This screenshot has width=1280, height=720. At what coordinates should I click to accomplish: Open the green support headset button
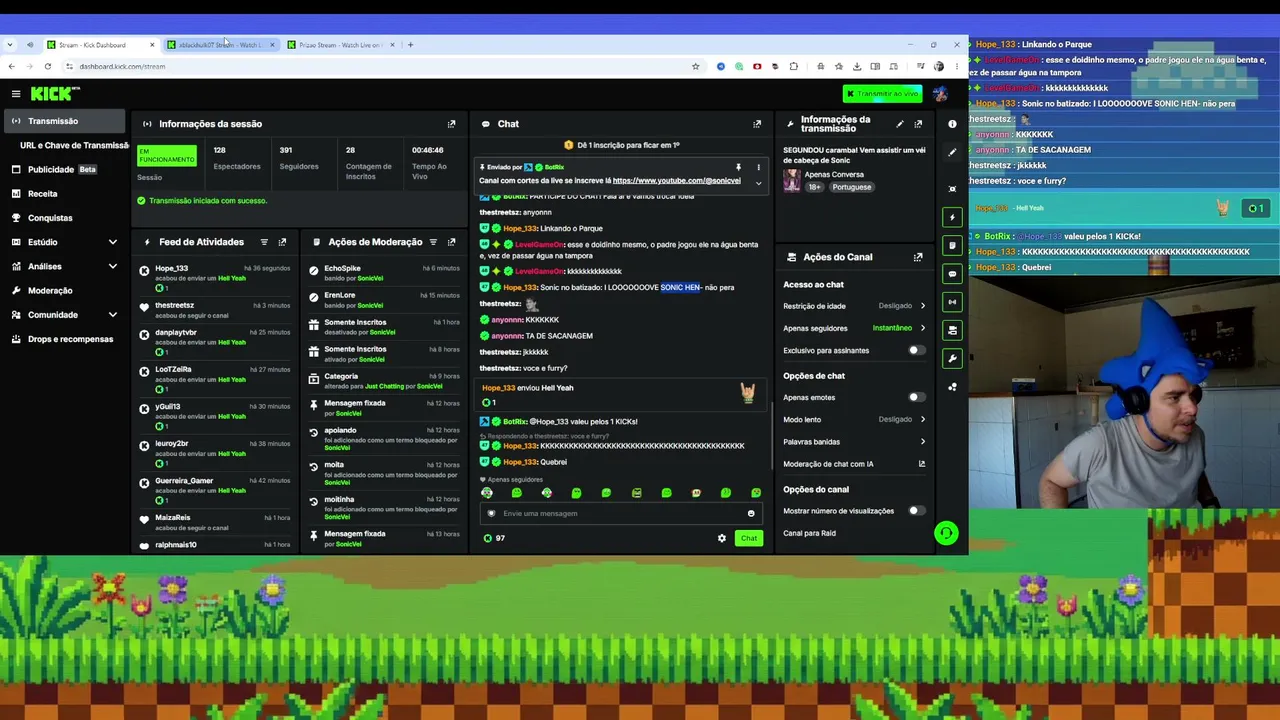point(946,533)
